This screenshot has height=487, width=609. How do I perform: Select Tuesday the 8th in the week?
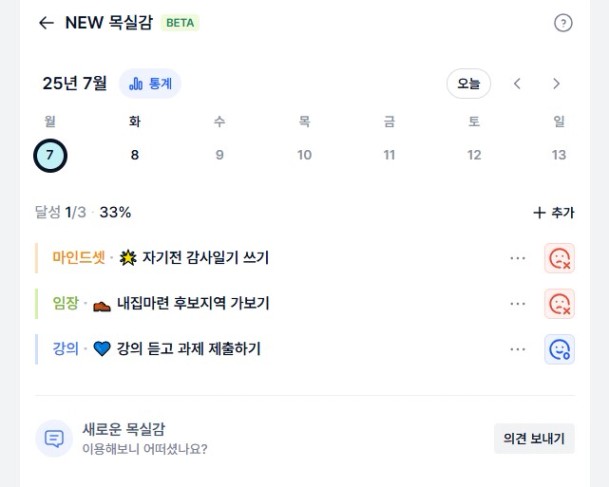[135, 155]
